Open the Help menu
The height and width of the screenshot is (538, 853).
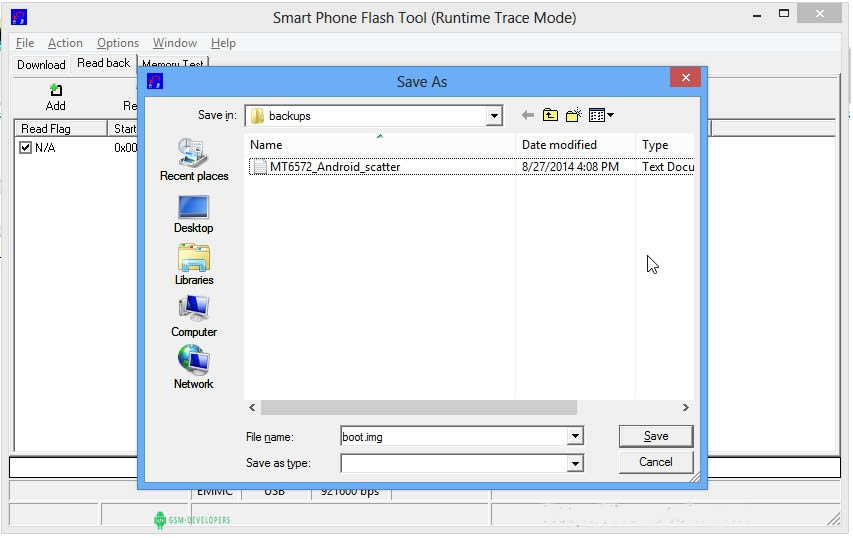point(223,43)
